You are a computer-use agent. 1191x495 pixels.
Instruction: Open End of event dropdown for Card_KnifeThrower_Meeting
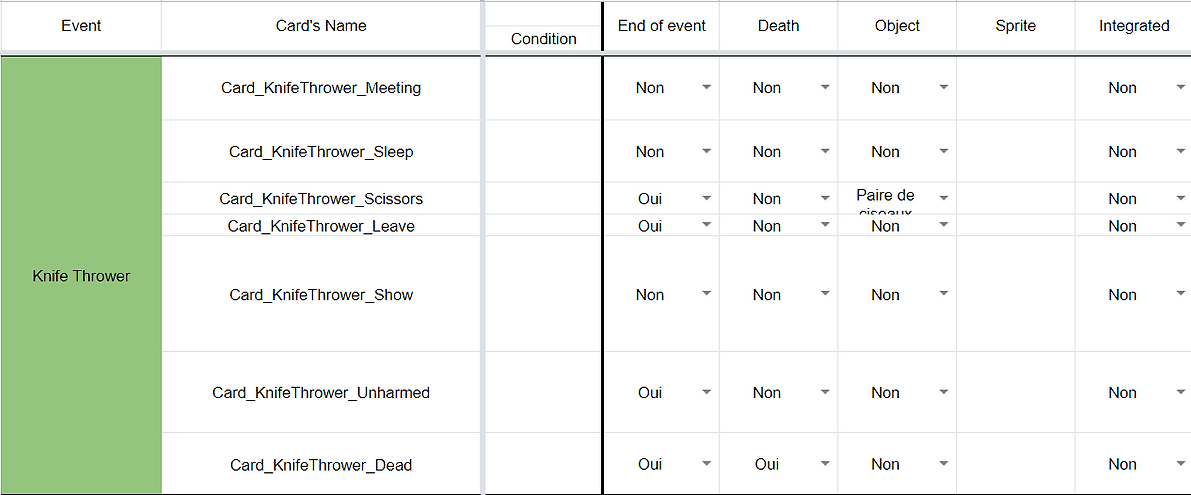pyautogui.click(x=706, y=88)
